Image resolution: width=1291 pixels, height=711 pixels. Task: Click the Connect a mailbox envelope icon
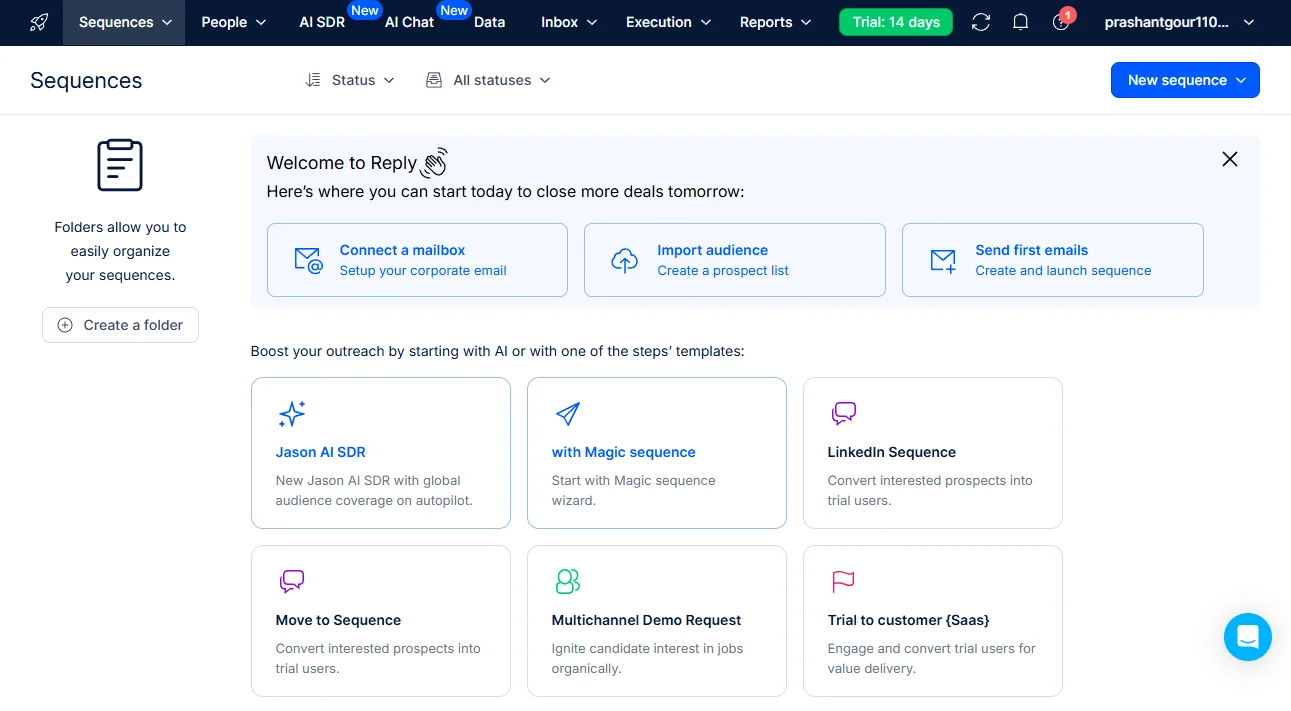tap(308, 260)
